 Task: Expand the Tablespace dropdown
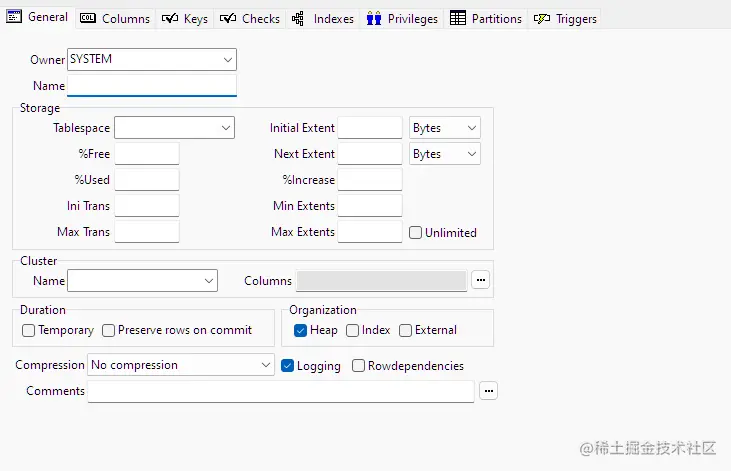tap(174, 128)
